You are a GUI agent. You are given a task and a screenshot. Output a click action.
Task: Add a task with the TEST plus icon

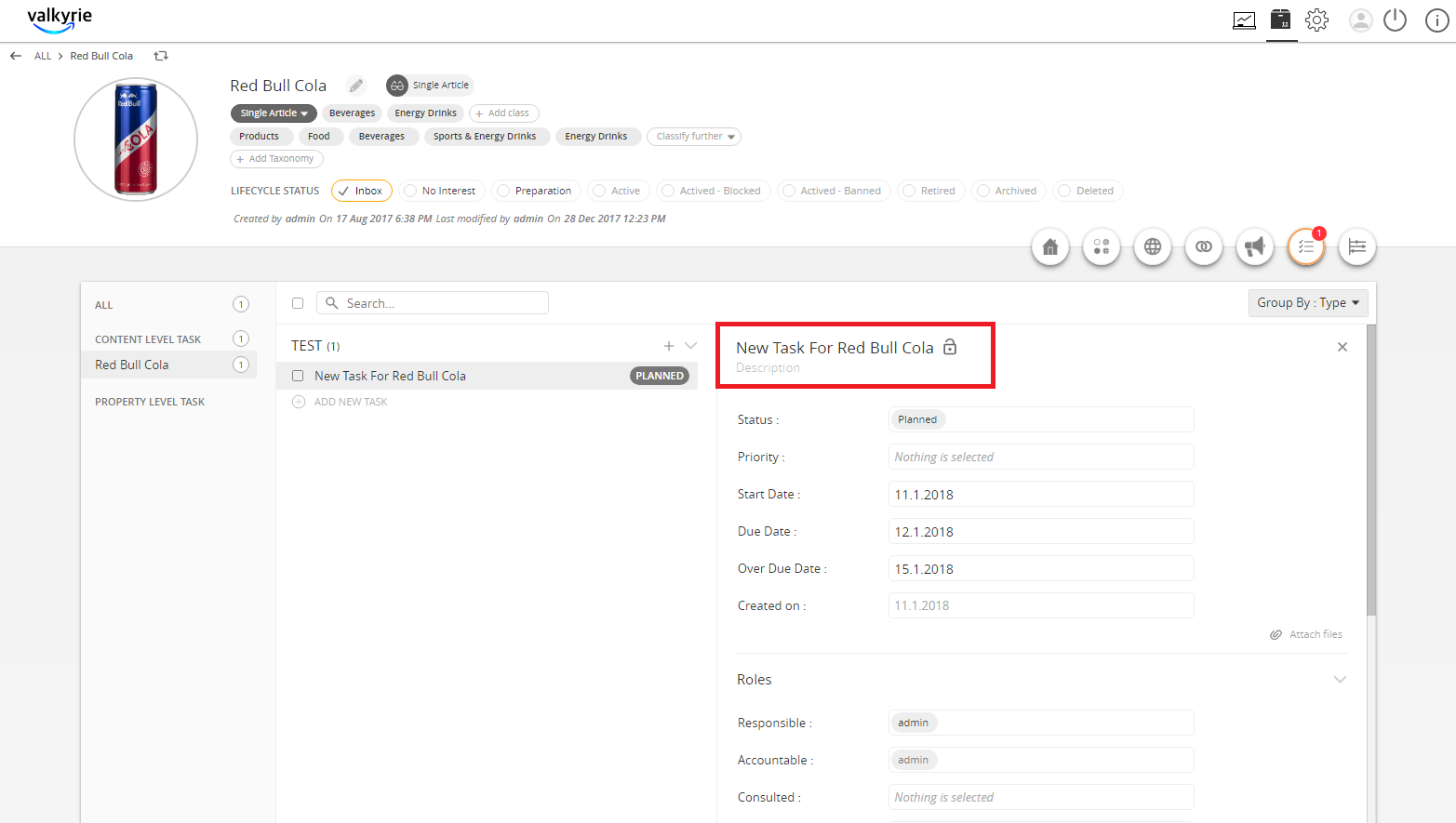click(x=669, y=346)
